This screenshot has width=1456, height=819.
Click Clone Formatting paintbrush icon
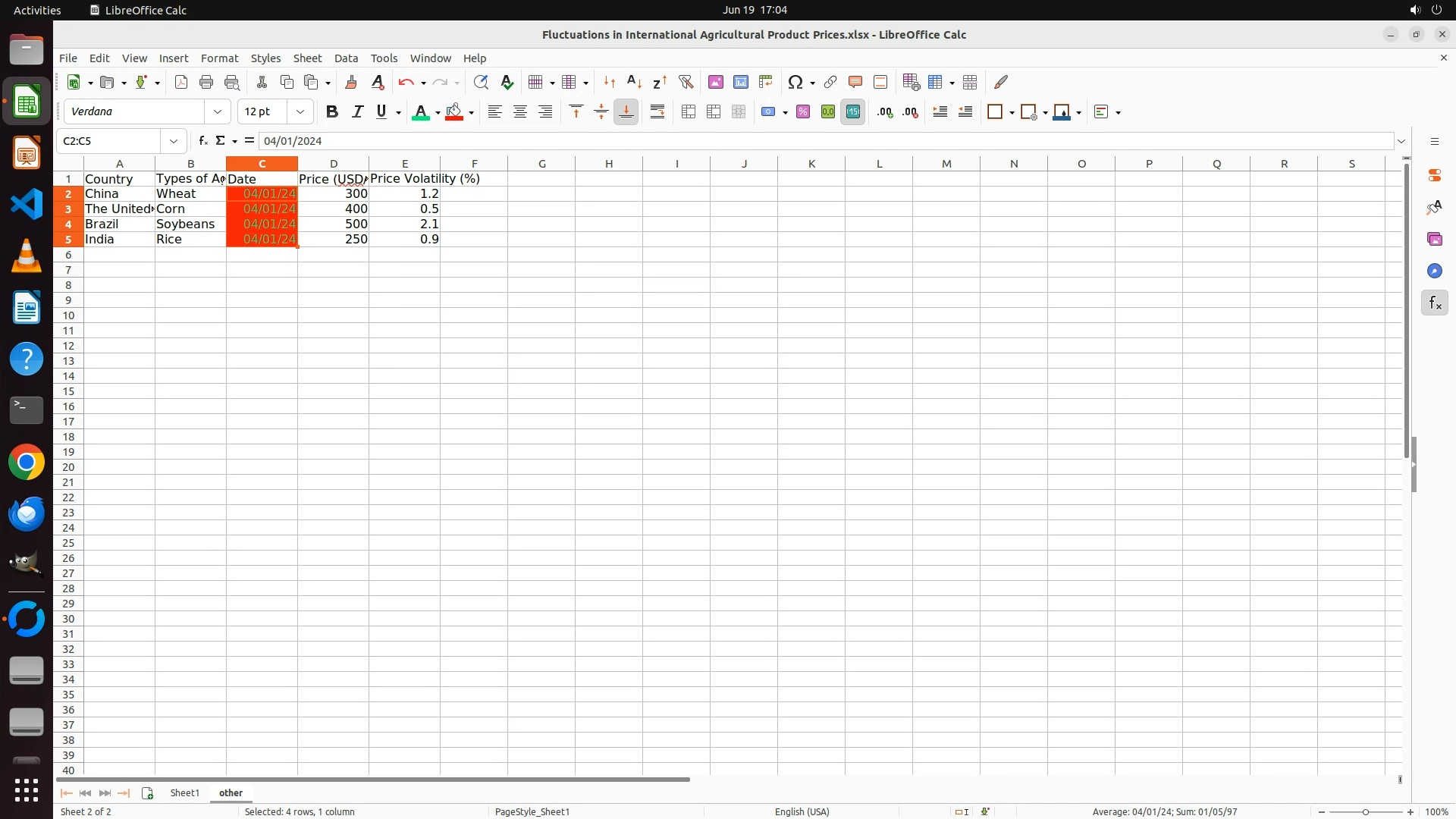click(351, 82)
